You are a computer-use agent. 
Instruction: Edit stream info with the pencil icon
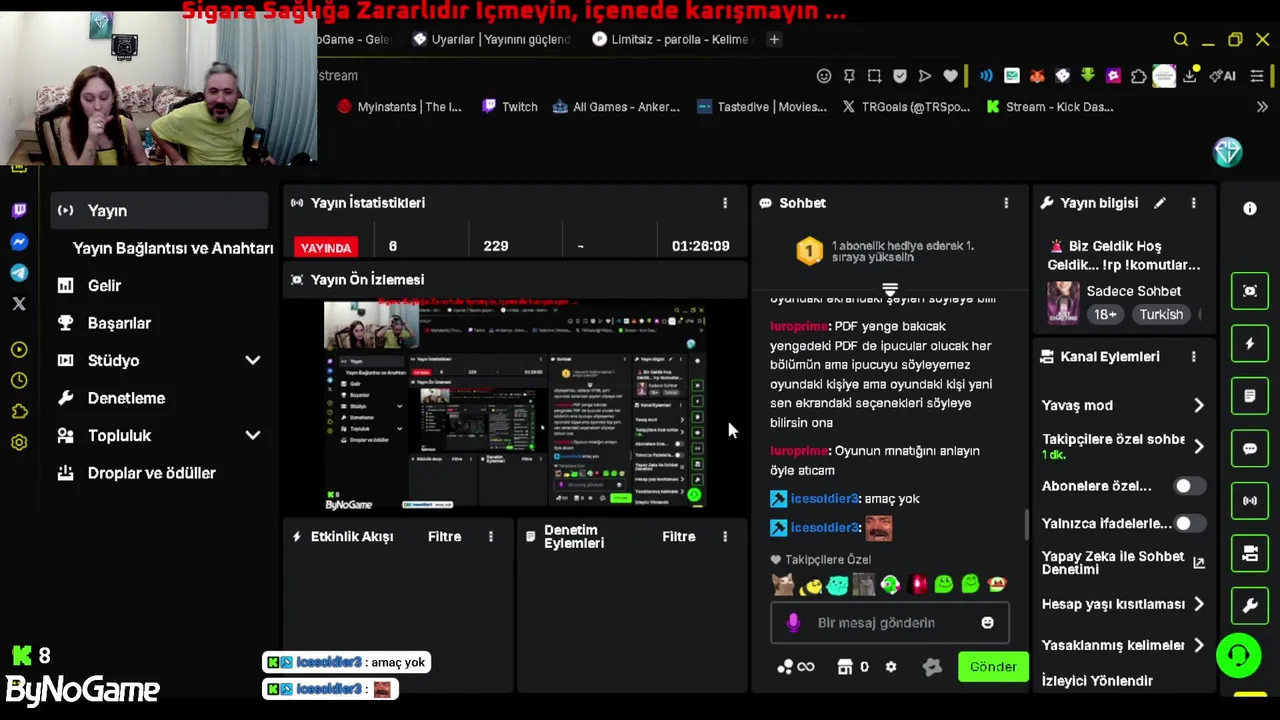coord(1160,203)
